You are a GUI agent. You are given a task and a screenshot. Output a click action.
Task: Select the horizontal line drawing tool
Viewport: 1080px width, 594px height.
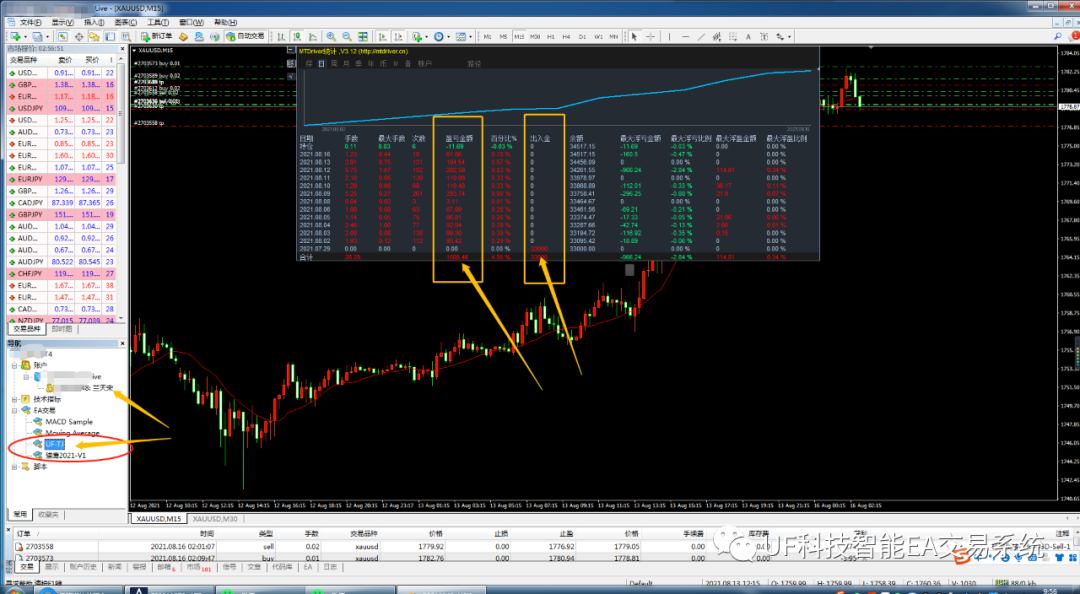point(685,36)
